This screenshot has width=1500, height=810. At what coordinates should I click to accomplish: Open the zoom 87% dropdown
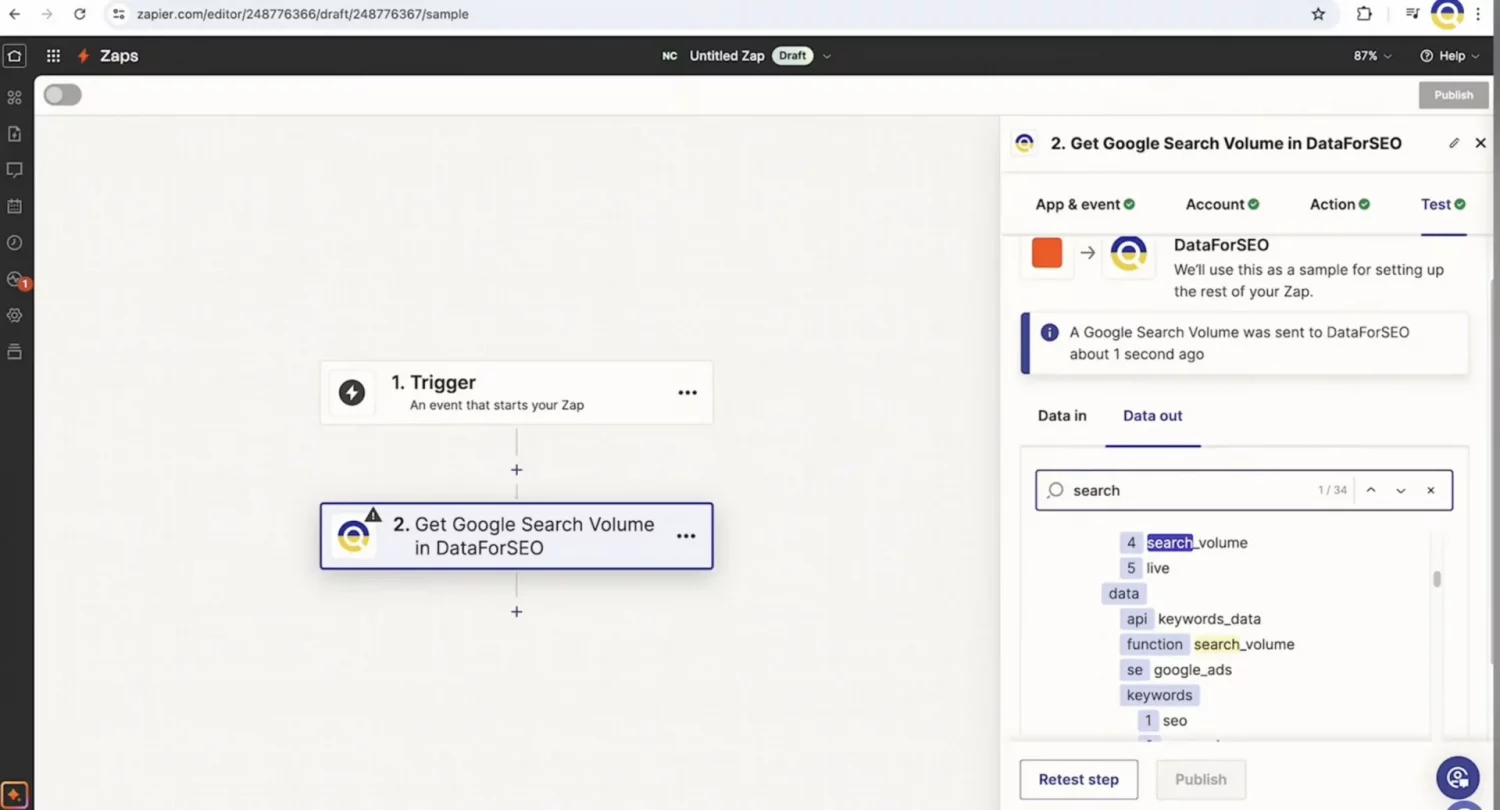point(1372,56)
